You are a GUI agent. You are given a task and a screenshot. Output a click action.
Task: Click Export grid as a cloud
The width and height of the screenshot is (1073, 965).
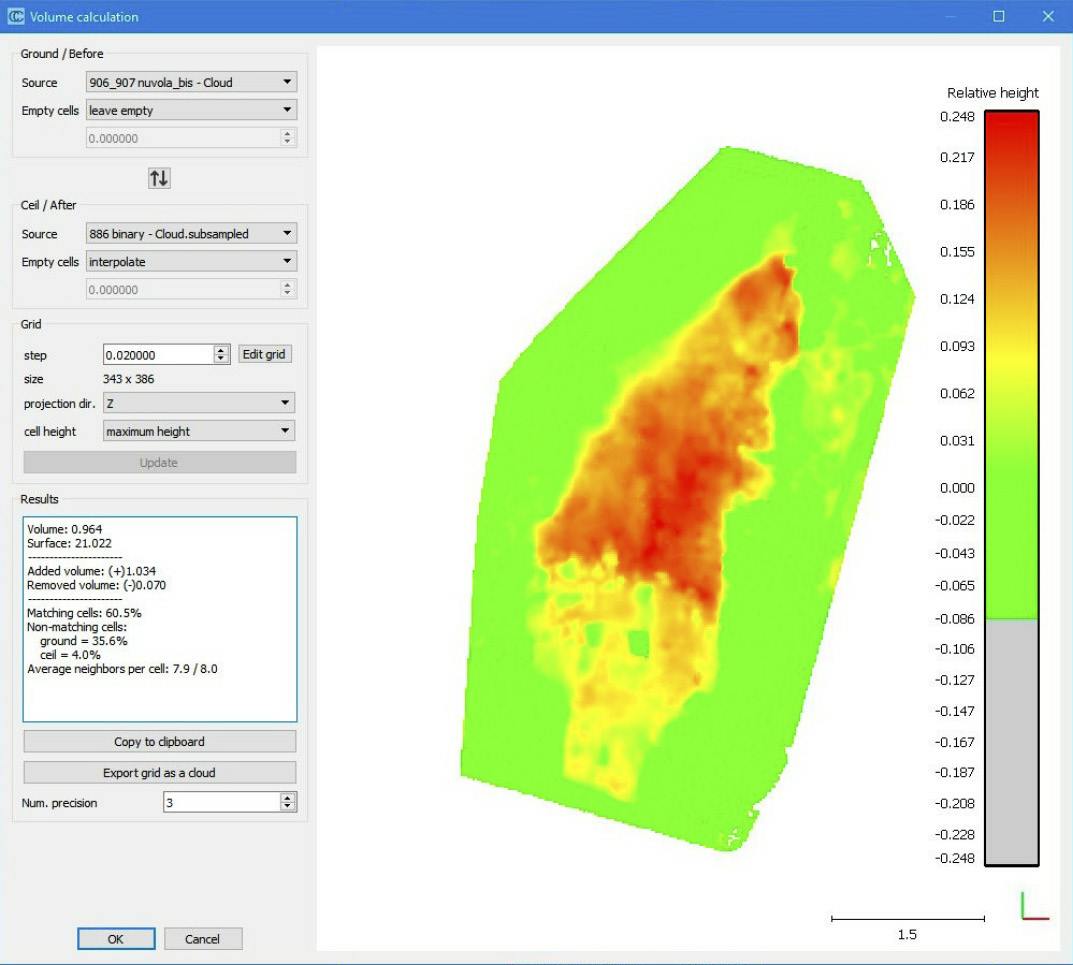click(159, 773)
